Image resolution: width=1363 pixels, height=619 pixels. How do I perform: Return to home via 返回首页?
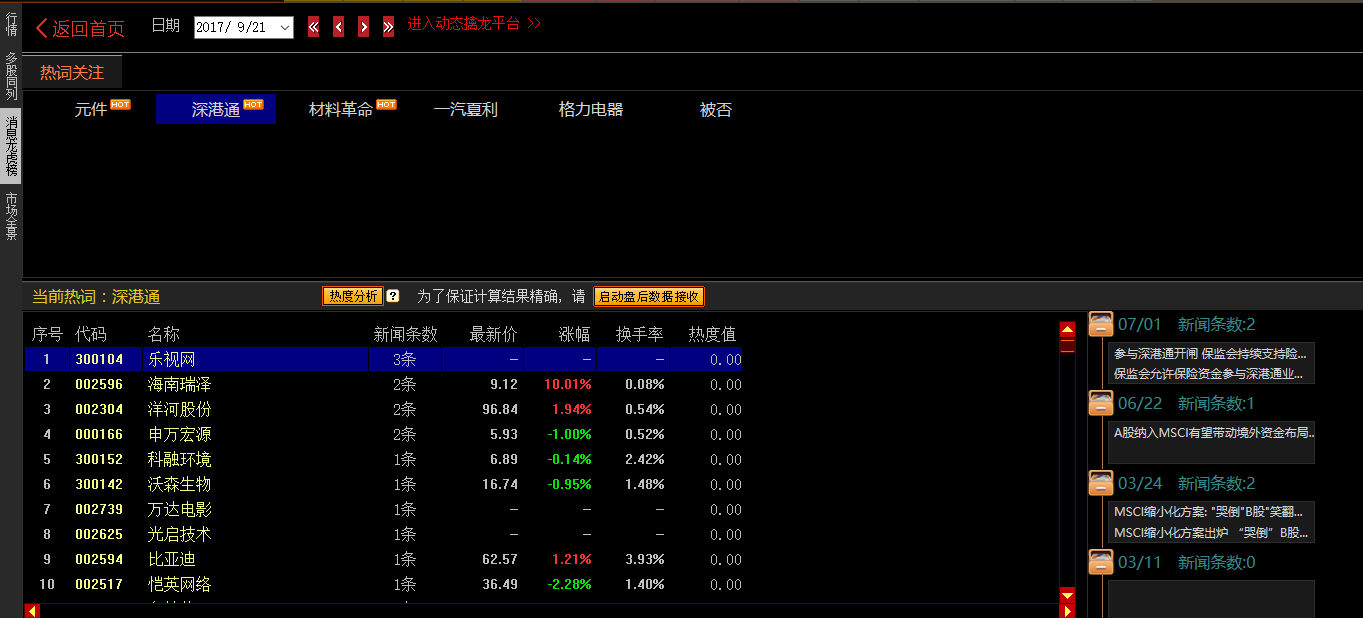[x=80, y=28]
